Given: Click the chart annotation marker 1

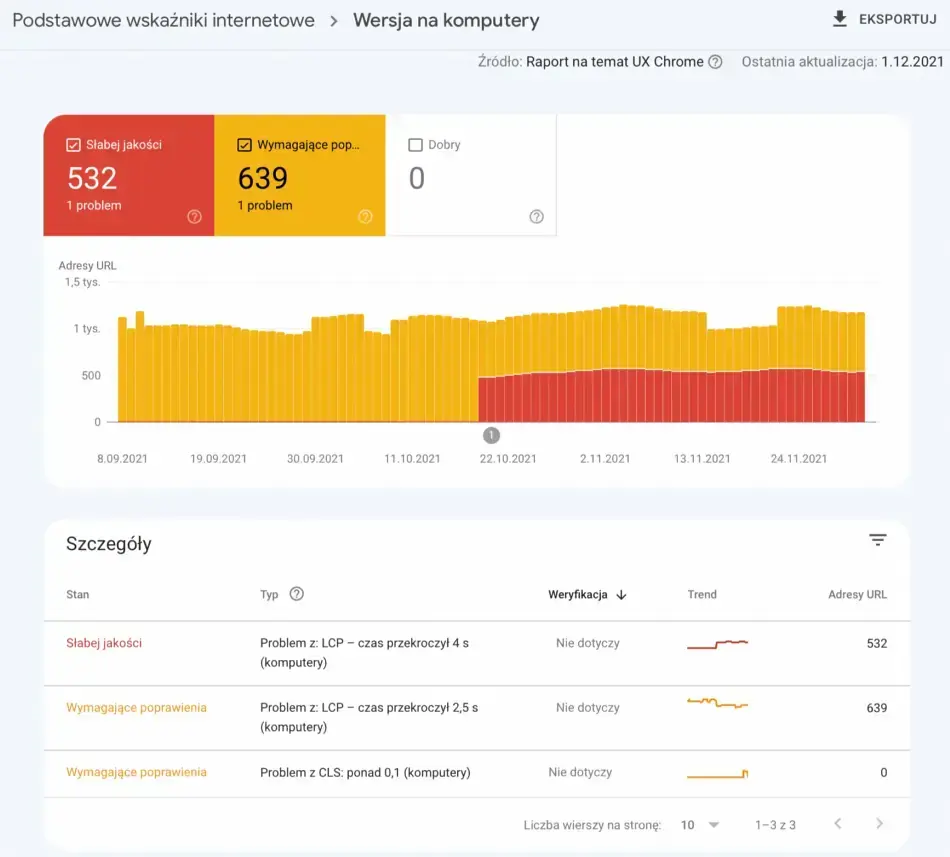Looking at the screenshot, I should tap(491, 435).
